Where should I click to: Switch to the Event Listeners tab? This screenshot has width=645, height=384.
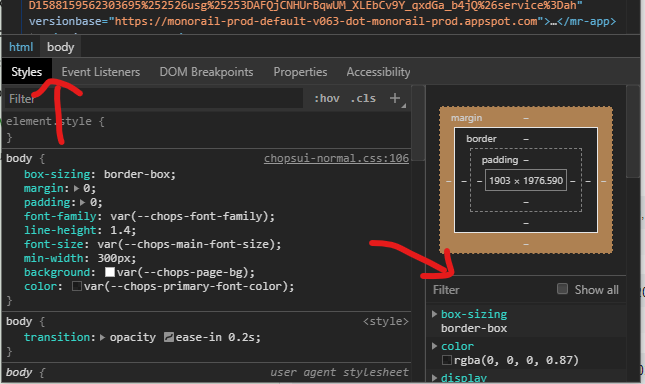[x=101, y=72]
